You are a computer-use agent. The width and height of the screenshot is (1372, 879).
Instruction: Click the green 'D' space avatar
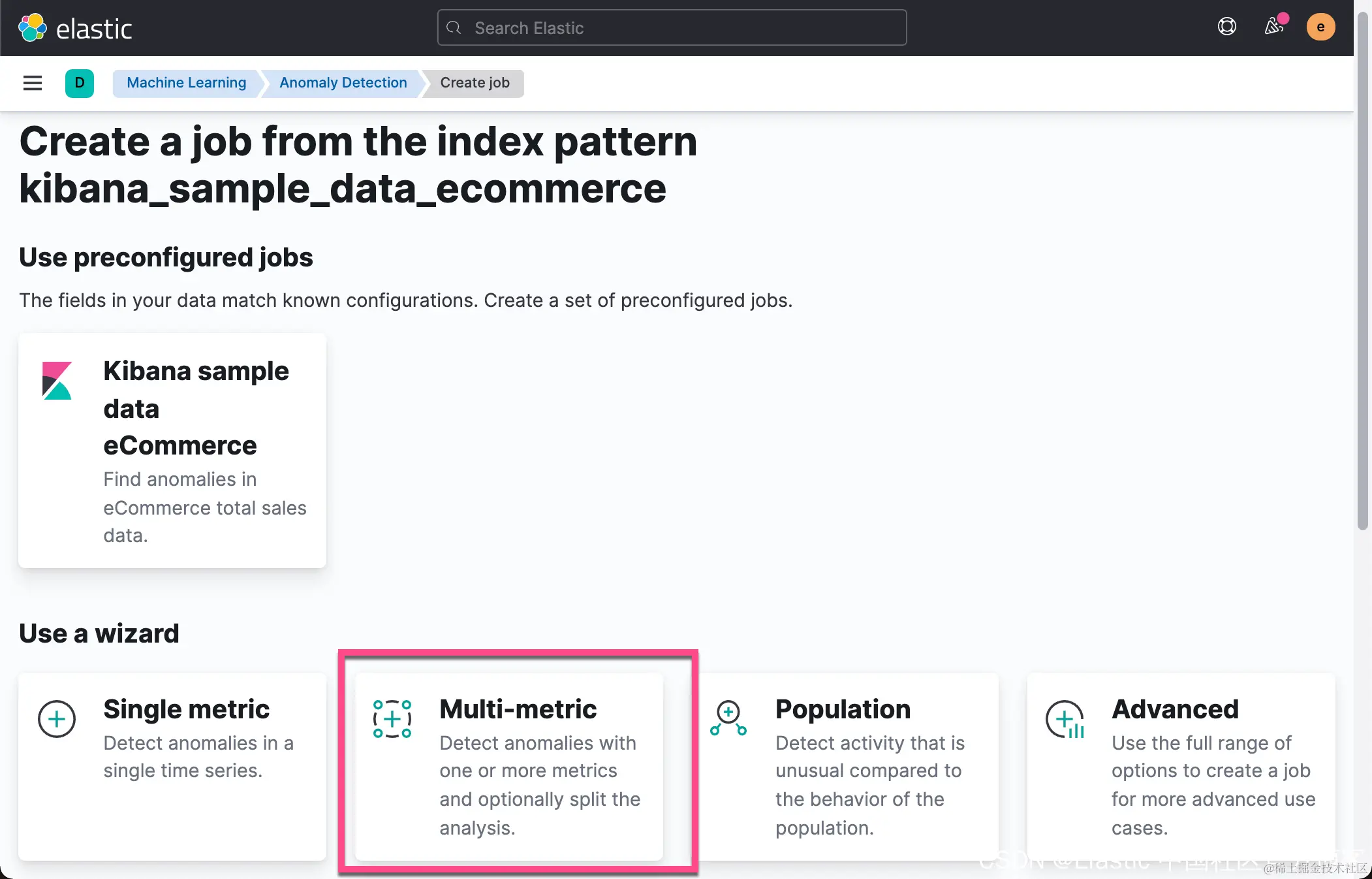point(80,83)
